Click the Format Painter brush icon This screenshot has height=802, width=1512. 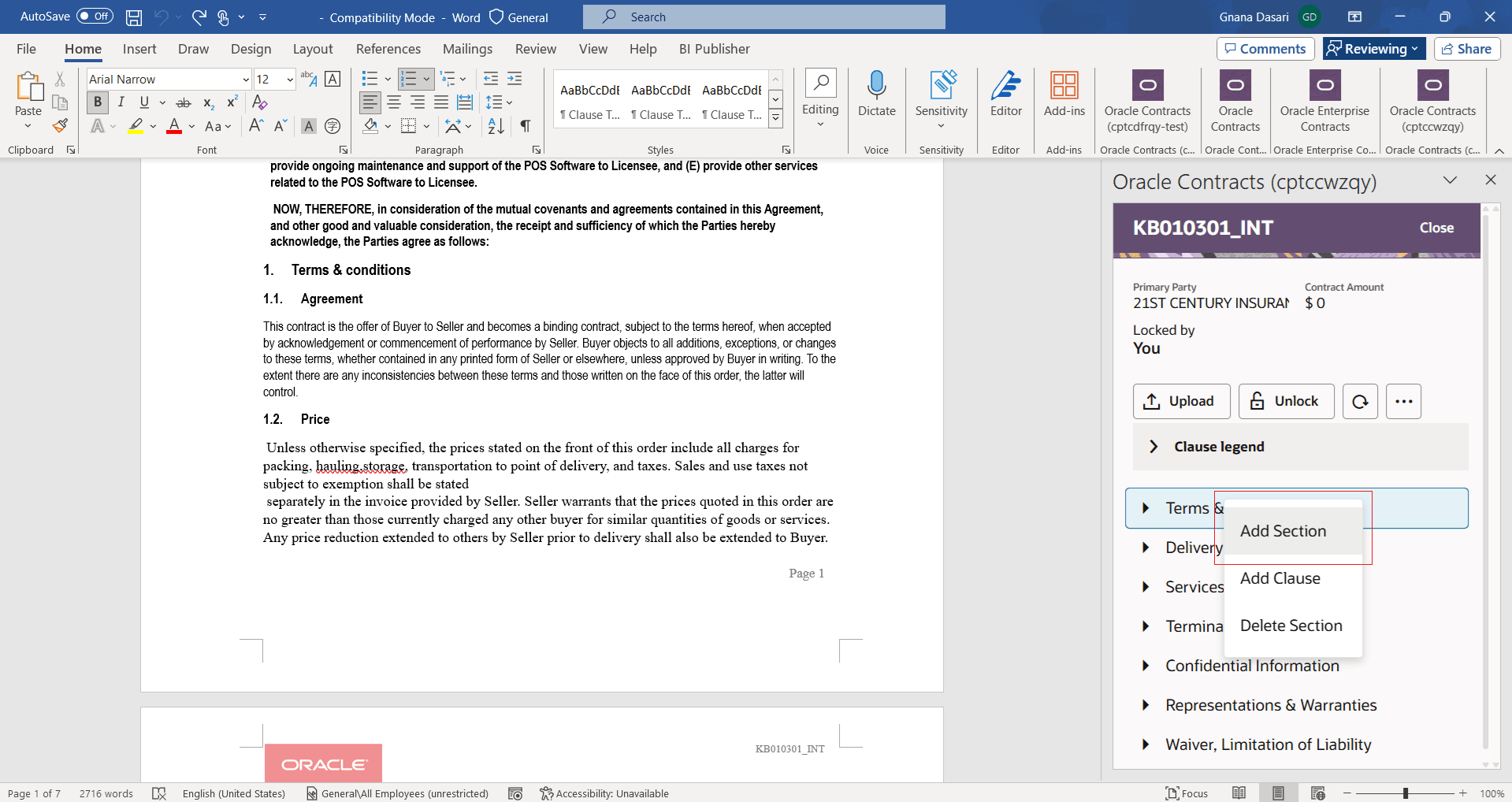pos(60,126)
